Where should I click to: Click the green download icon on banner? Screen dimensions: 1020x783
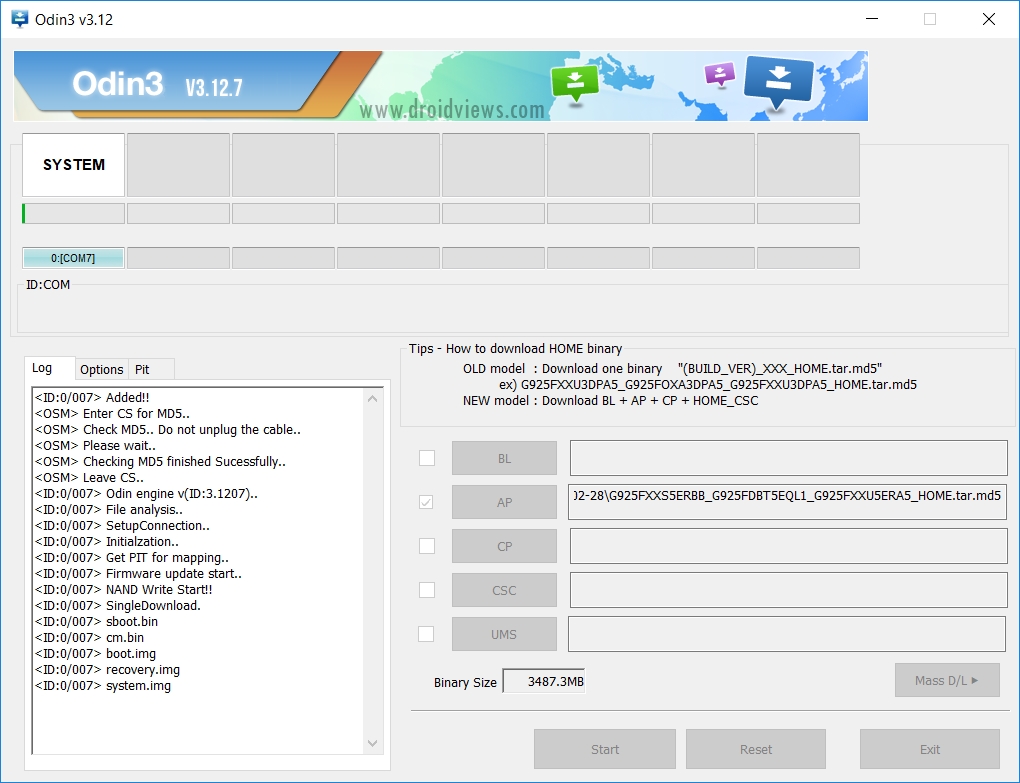click(574, 83)
